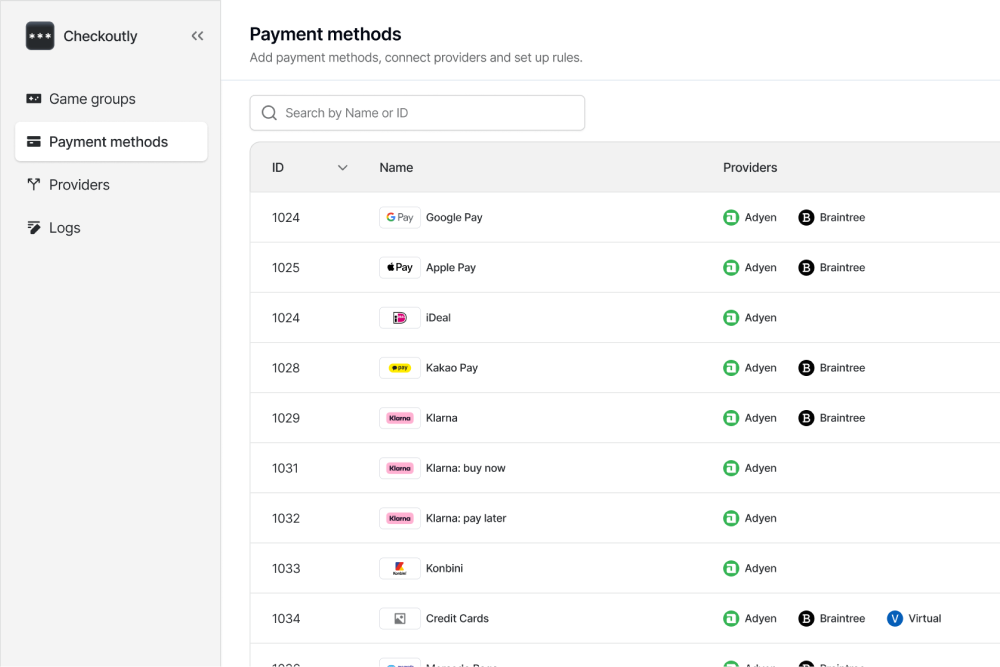Click the iDeal payment icon

400,317
